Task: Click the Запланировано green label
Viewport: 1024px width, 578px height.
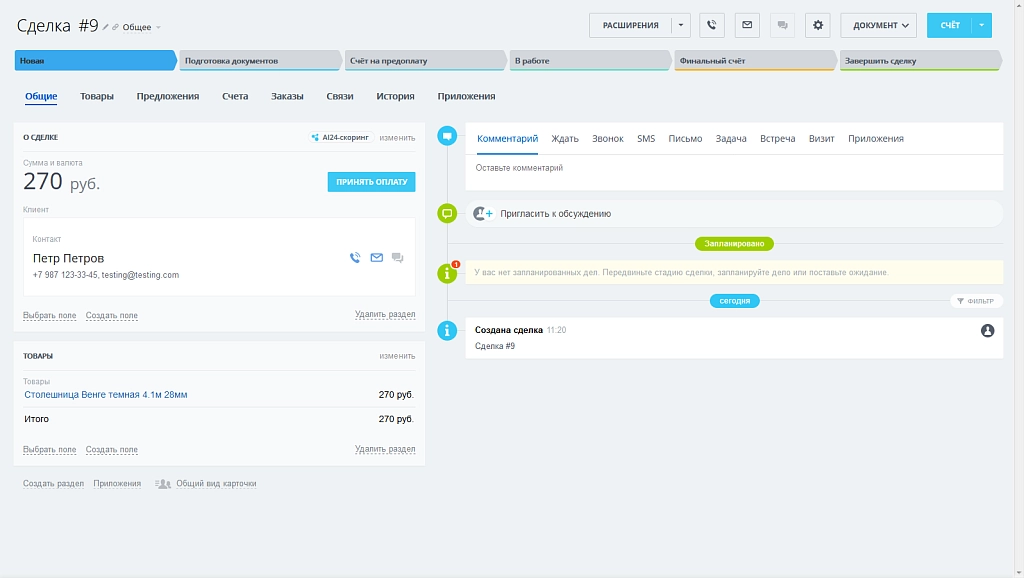Action: tap(734, 244)
